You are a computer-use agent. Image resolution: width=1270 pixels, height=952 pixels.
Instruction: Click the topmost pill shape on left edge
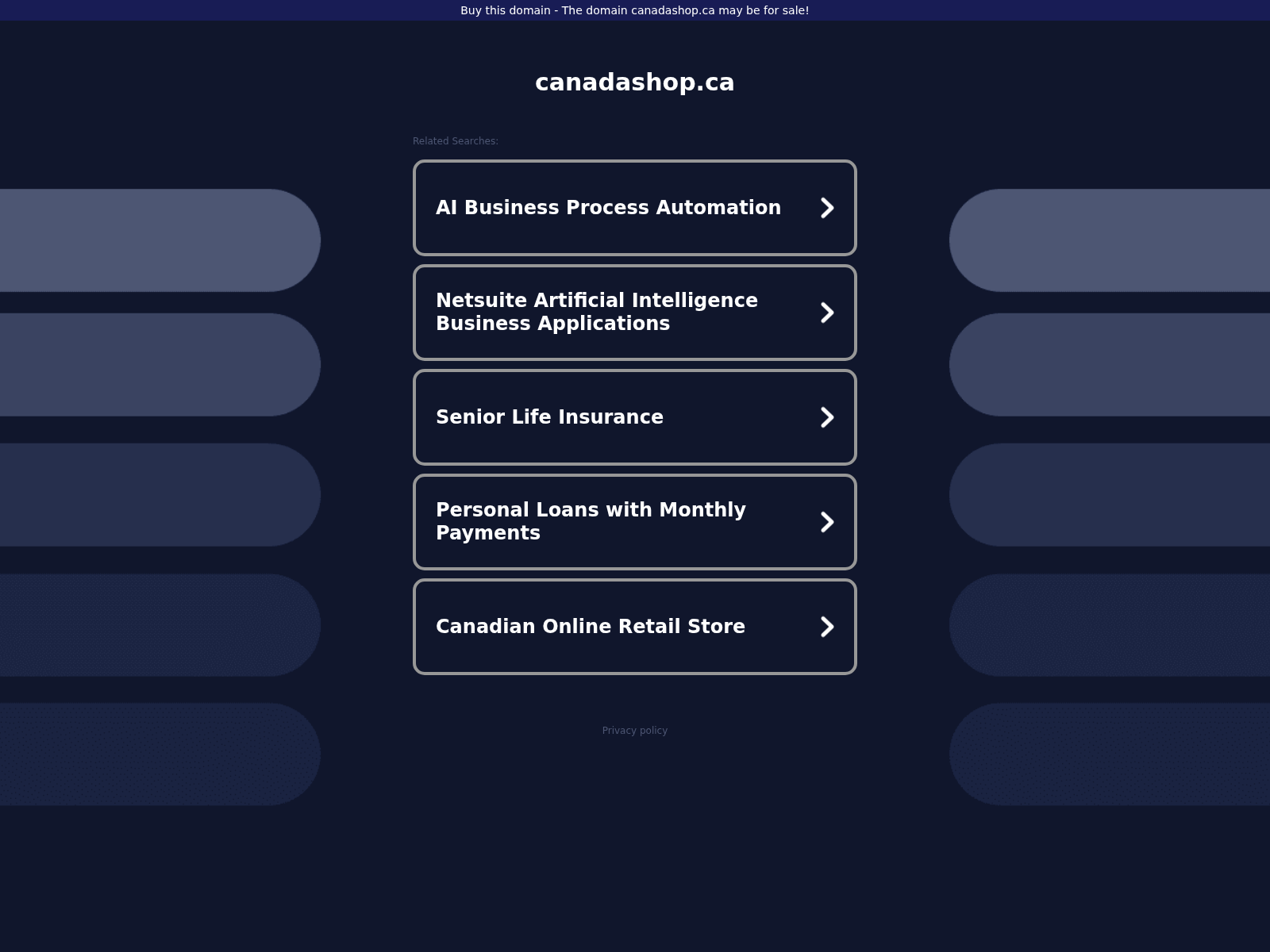point(159,240)
